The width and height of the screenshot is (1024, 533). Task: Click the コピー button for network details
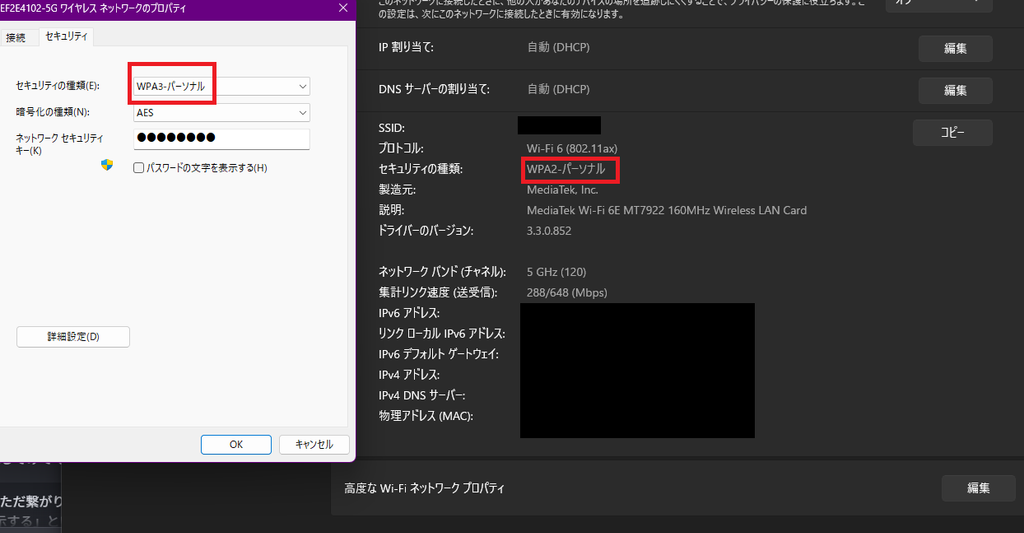952,133
